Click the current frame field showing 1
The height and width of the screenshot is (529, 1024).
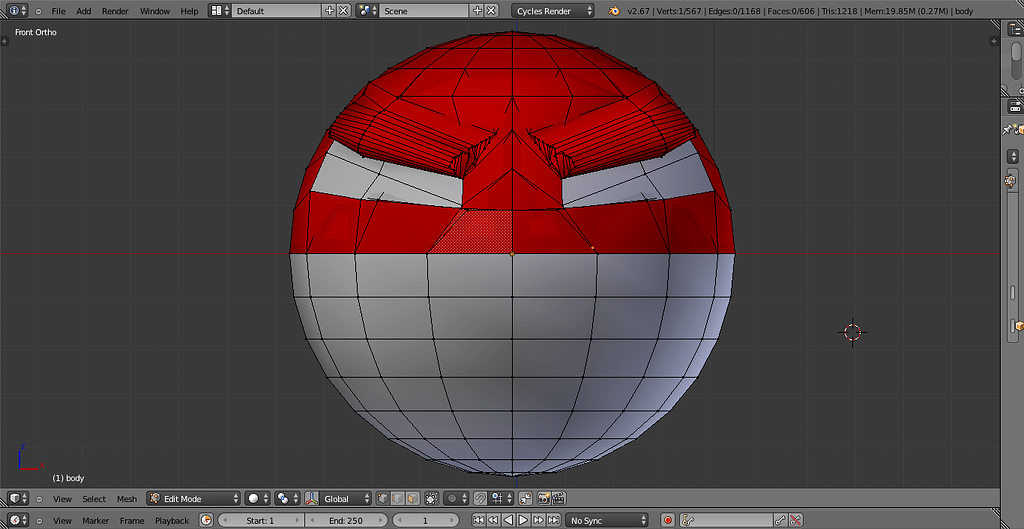424,520
